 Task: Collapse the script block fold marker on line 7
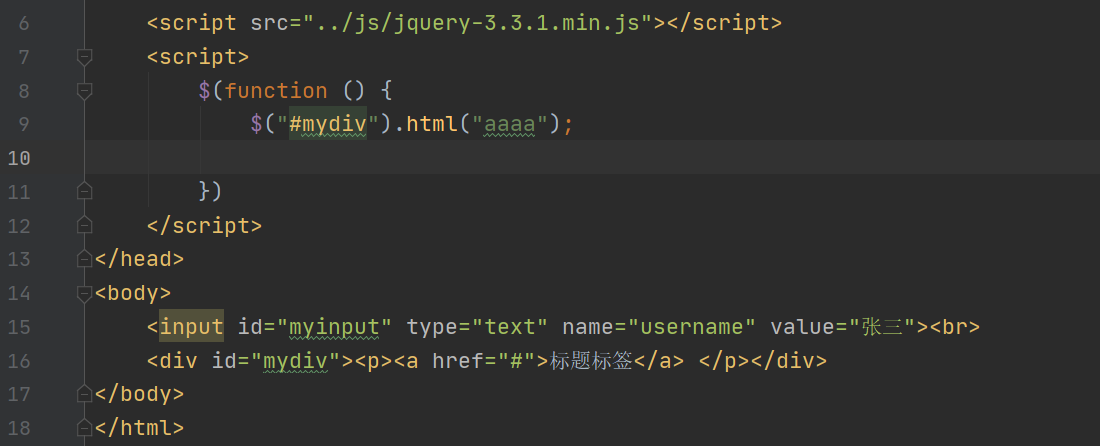[84, 57]
